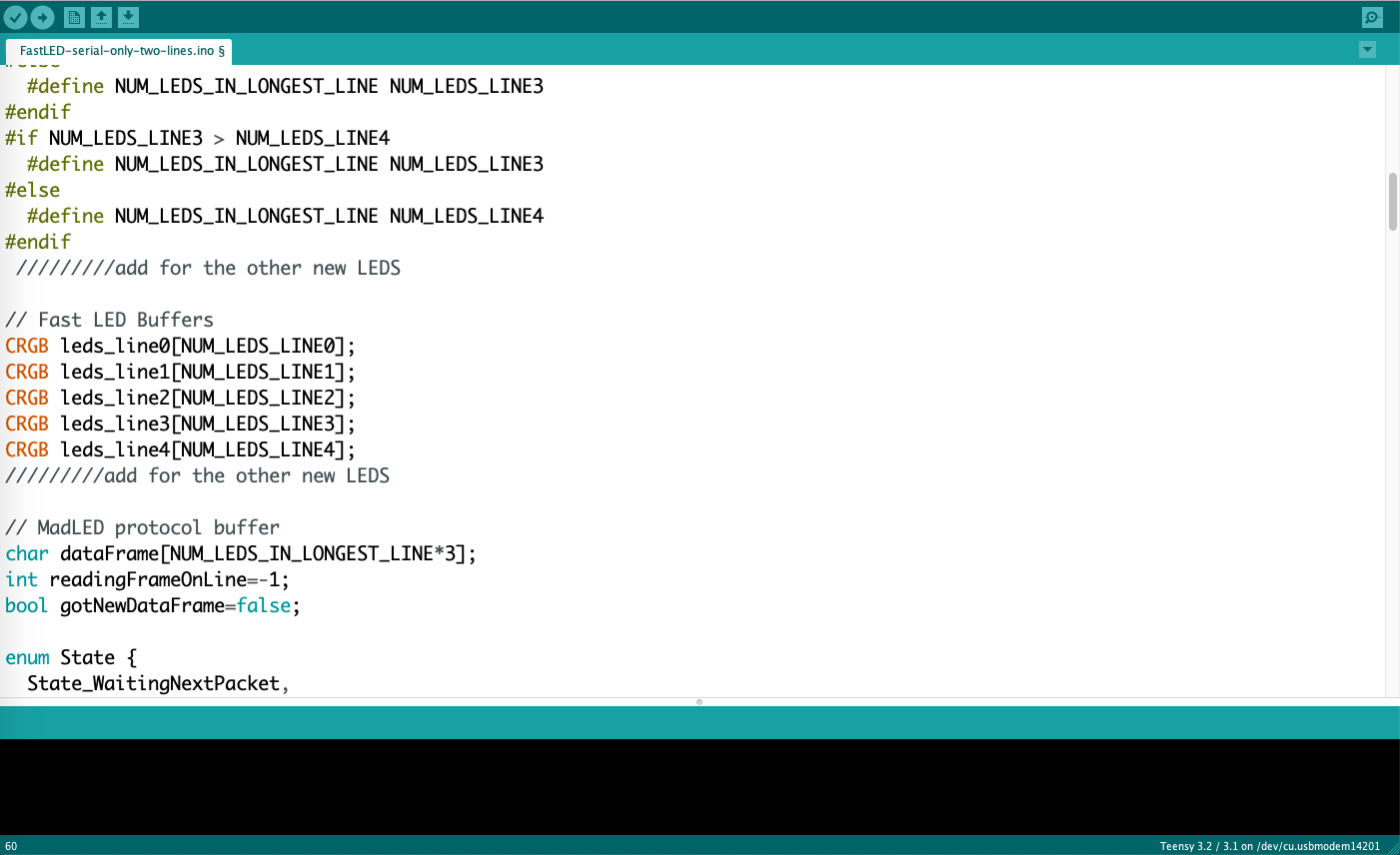Click the console divider grip dot

(x=700, y=702)
